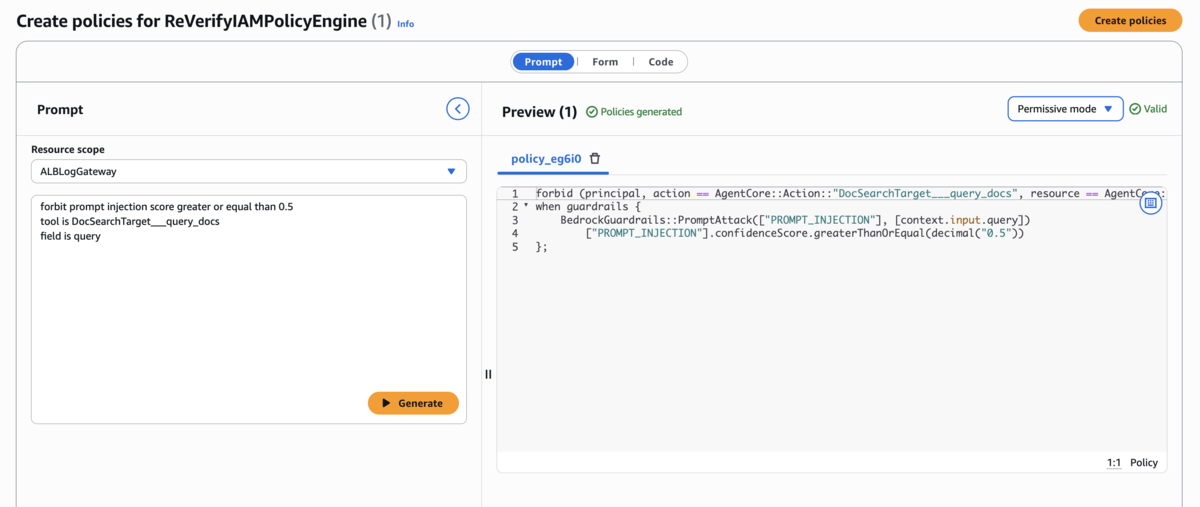Select the policy_eg6i0 tab

[546, 159]
